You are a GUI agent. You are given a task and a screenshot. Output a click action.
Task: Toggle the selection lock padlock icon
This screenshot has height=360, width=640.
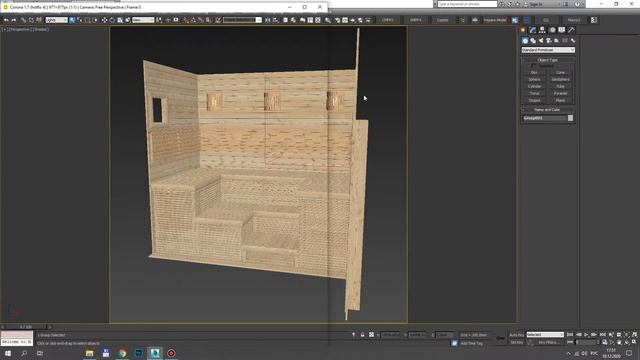[362, 335]
